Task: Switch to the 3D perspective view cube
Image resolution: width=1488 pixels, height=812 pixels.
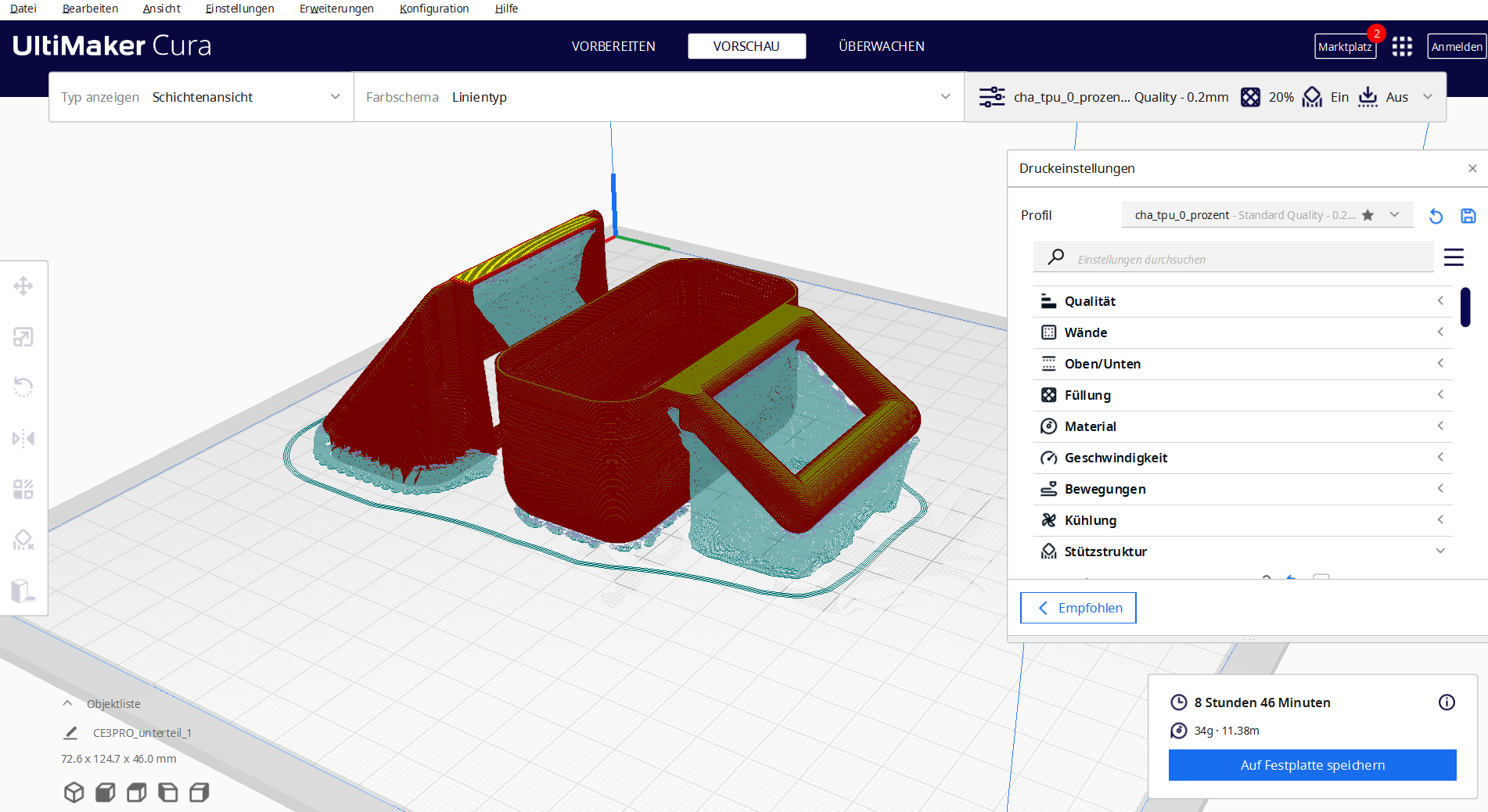Action: pyautogui.click(x=74, y=792)
